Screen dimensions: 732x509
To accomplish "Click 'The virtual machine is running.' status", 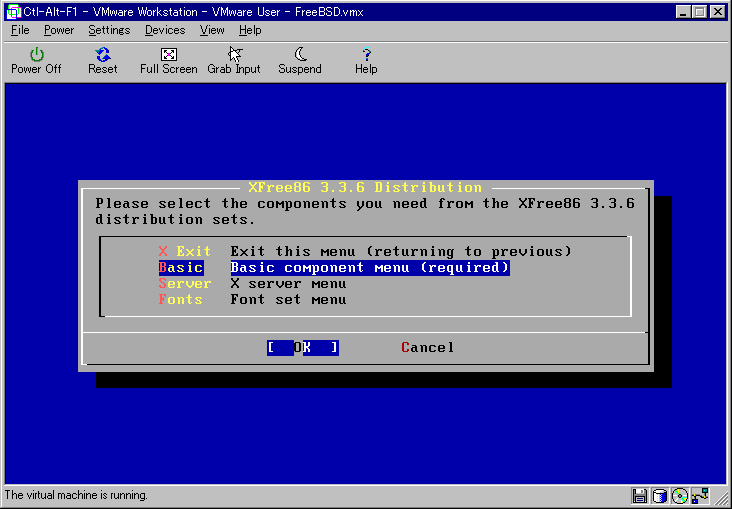I will (x=76, y=495).
